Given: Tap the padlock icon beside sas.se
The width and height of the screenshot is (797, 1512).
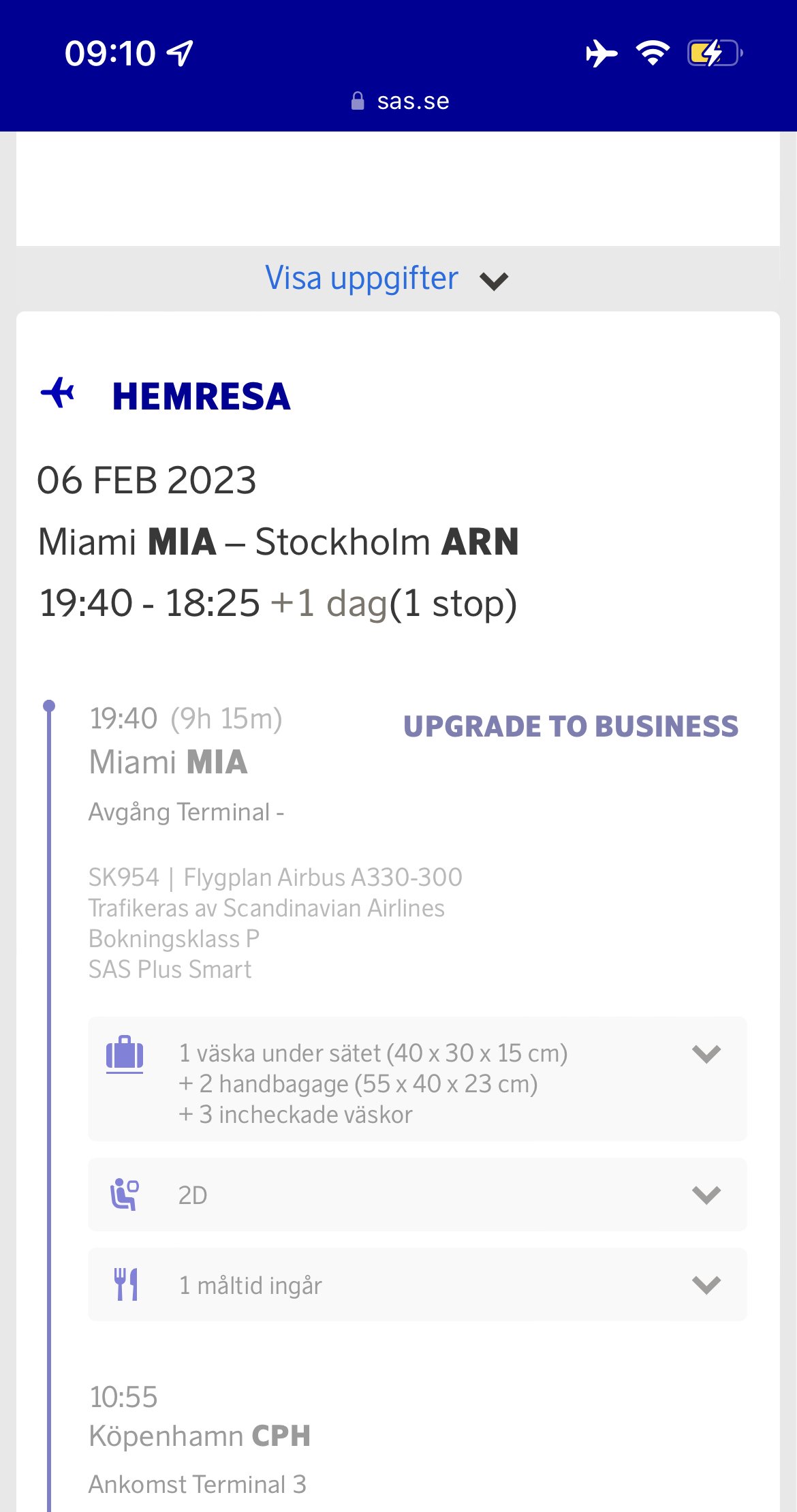Looking at the screenshot, I should click(x=358, y=101).
